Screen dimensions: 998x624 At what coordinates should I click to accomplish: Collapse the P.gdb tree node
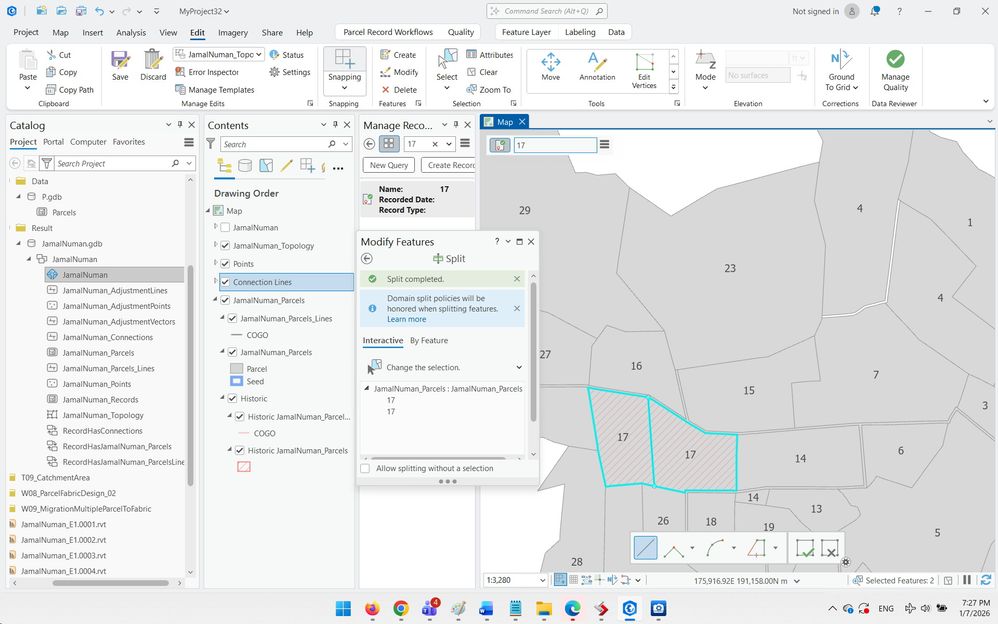[x=18, y=197]
